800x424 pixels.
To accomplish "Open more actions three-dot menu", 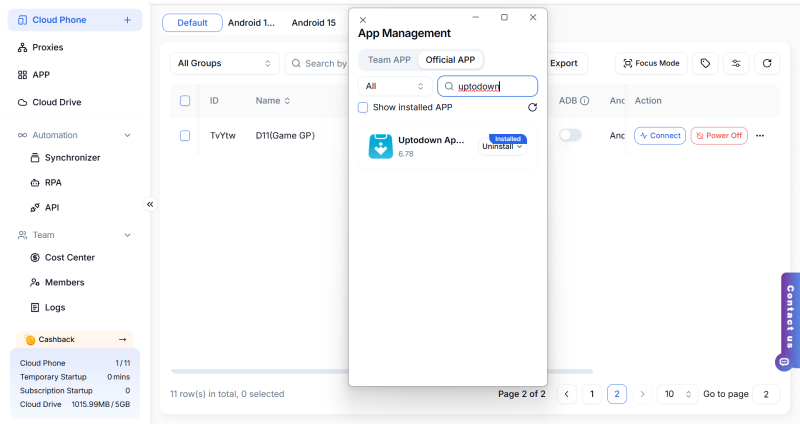I will coord(760,135).
